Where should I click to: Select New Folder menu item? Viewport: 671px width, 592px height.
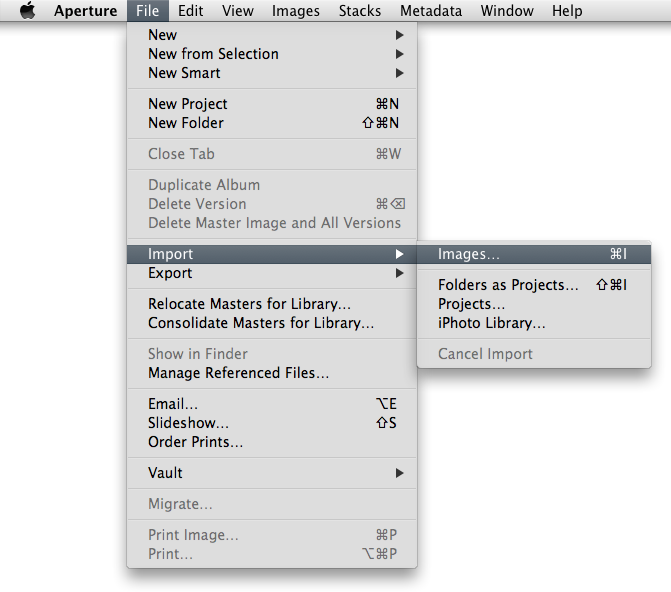(186, 123)
